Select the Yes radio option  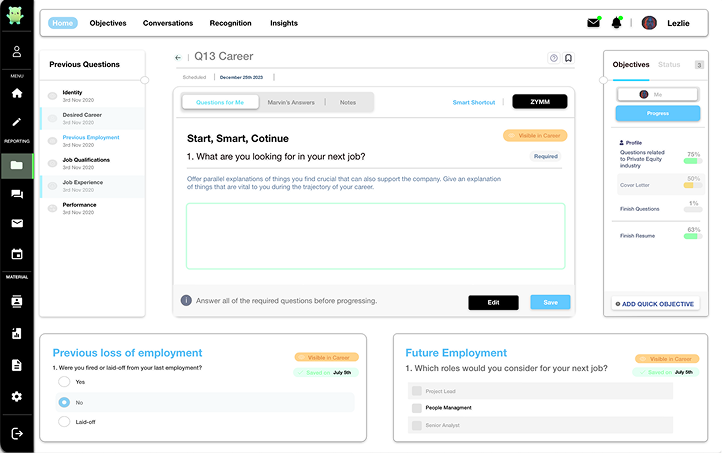click(x=65, y=382)
